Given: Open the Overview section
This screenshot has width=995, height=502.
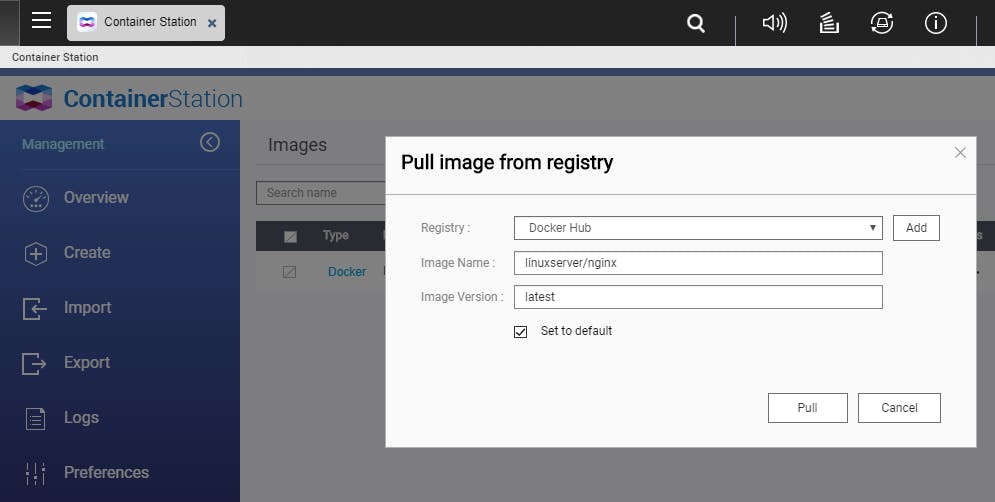Looking at the screenshot, I should point(96,198).
